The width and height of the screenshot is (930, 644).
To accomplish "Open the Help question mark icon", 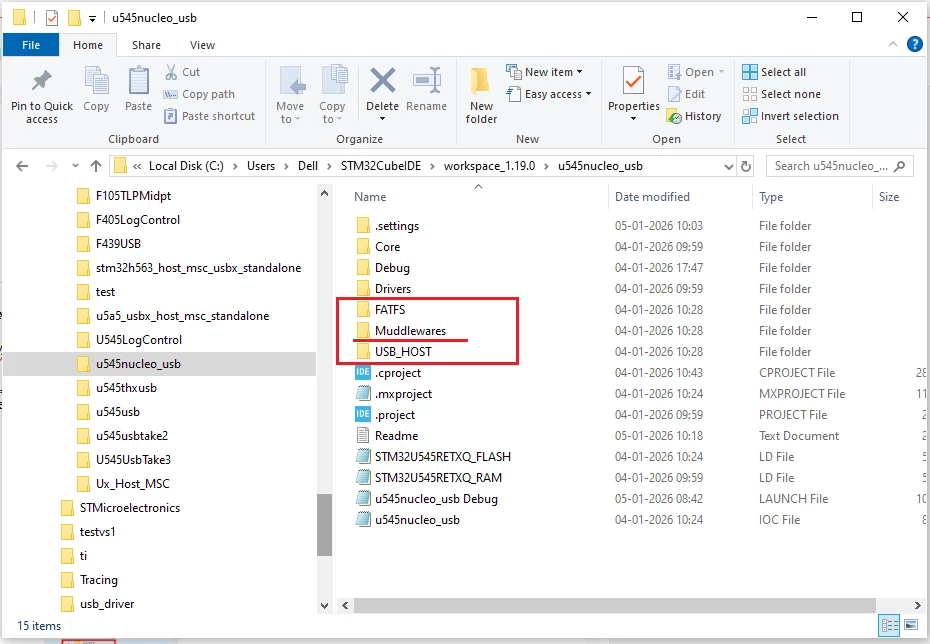I will pos(915,44).
